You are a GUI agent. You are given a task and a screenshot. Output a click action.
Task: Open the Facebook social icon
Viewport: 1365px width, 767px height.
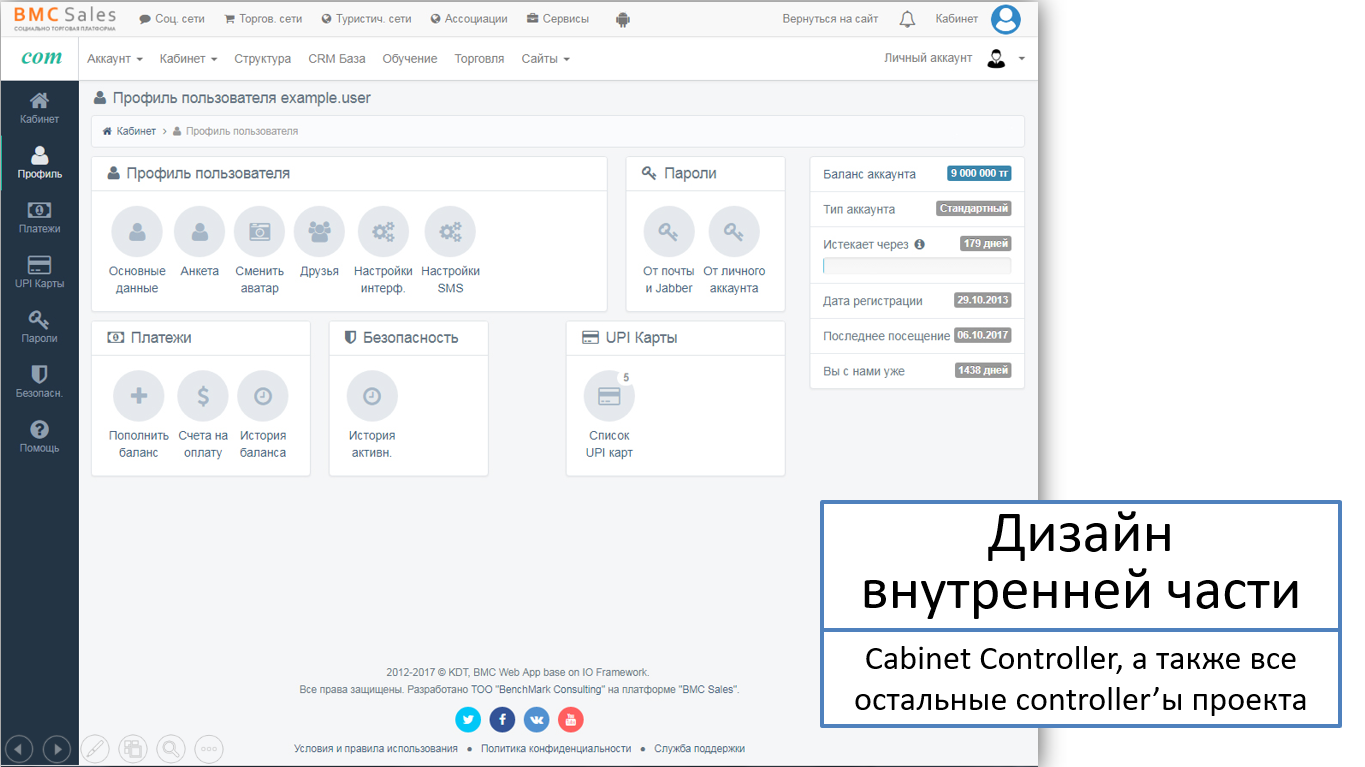click(502, 719)
